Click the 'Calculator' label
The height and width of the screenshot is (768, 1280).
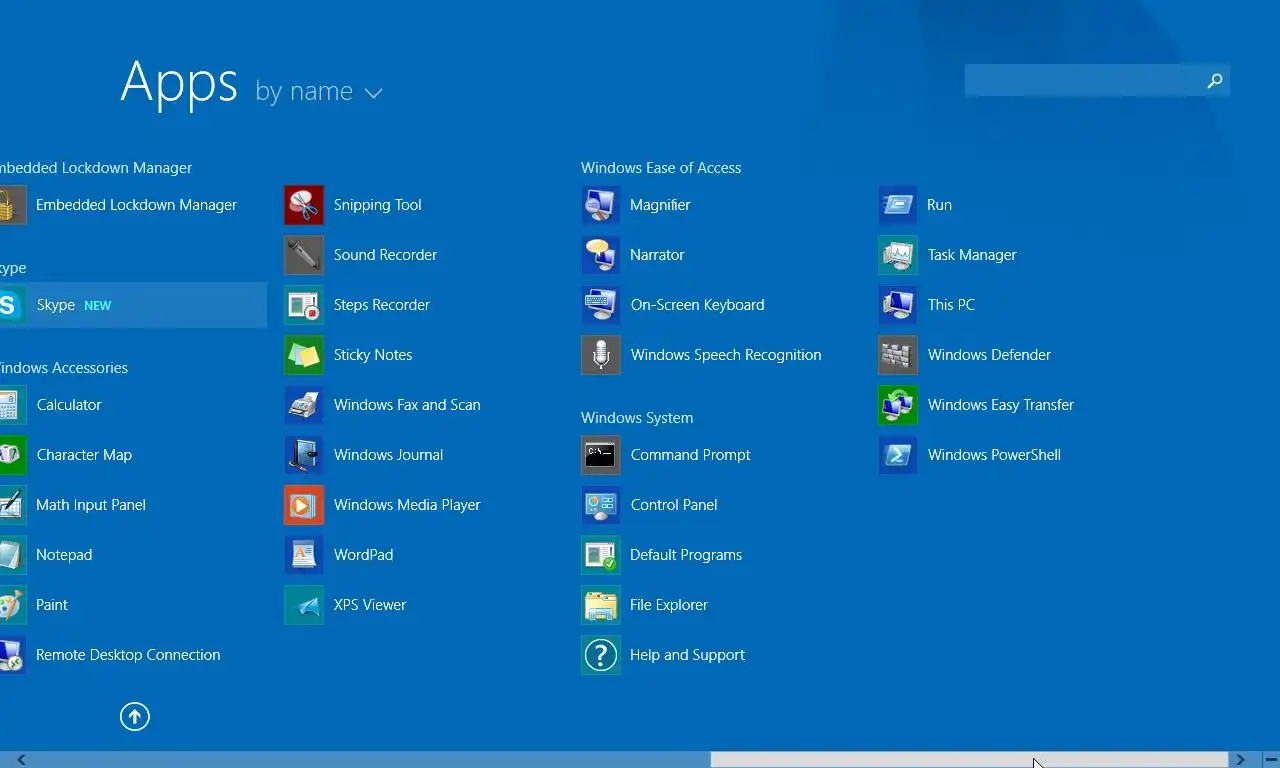point(69,405)
